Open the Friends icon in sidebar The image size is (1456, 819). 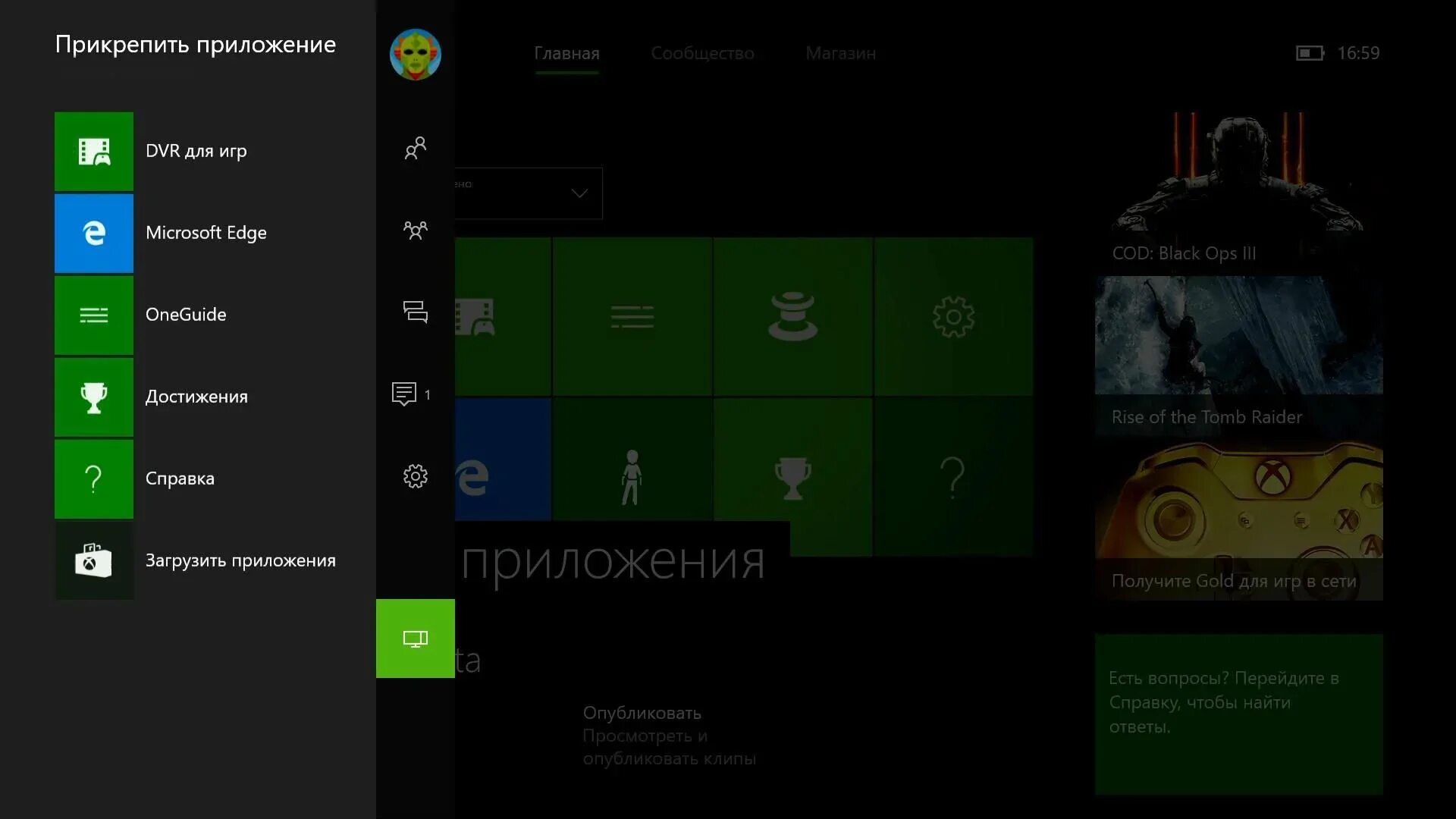(x=415, y=148)
